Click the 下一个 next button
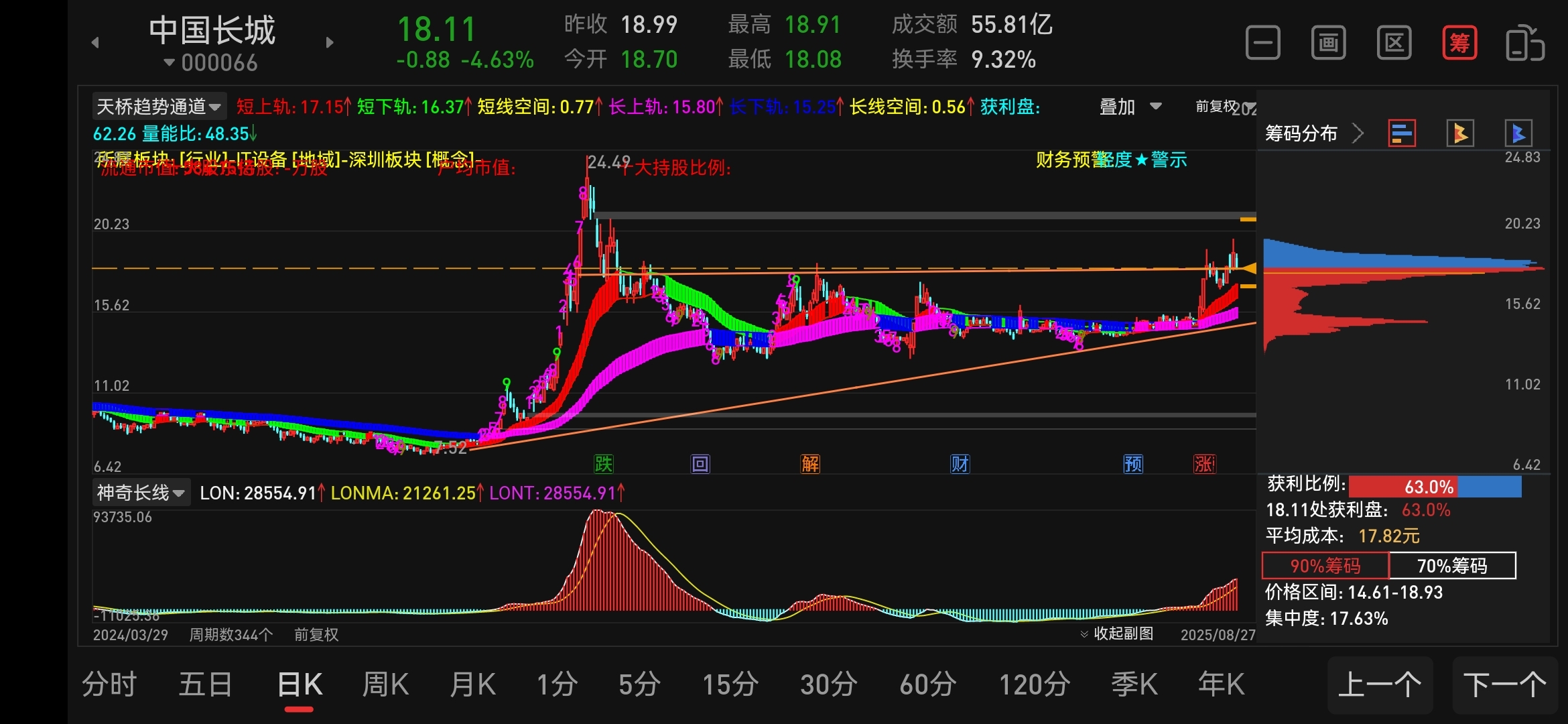Image resolution: width=1568 pixels, height=724 pixels. (x=1505, y=685)
